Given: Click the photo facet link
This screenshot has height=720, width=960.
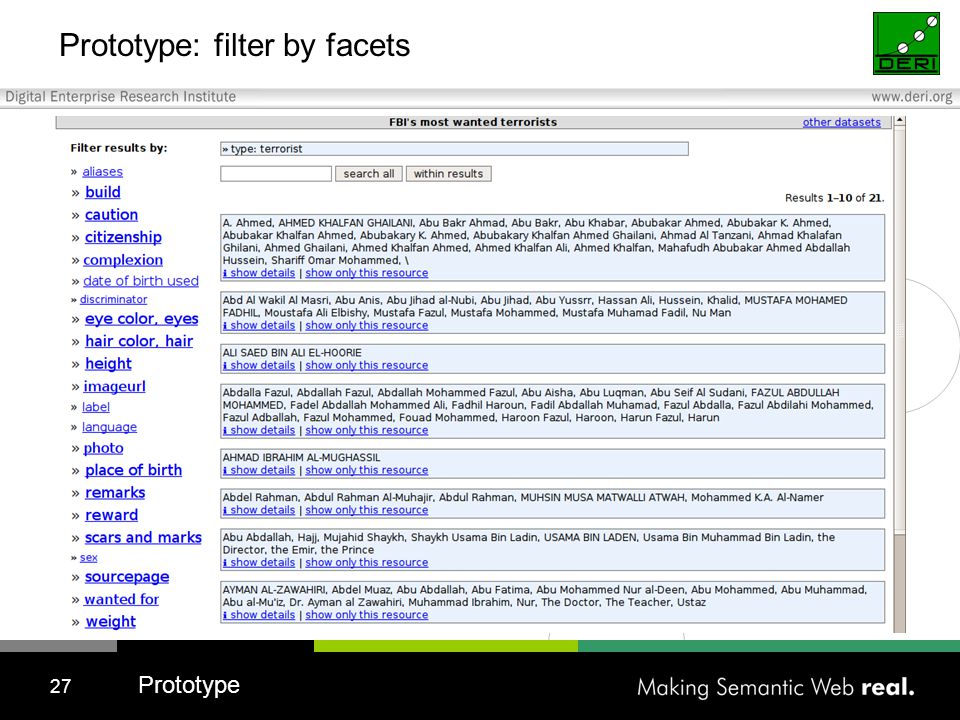Looking at the screenshot, I should (103, 448).
